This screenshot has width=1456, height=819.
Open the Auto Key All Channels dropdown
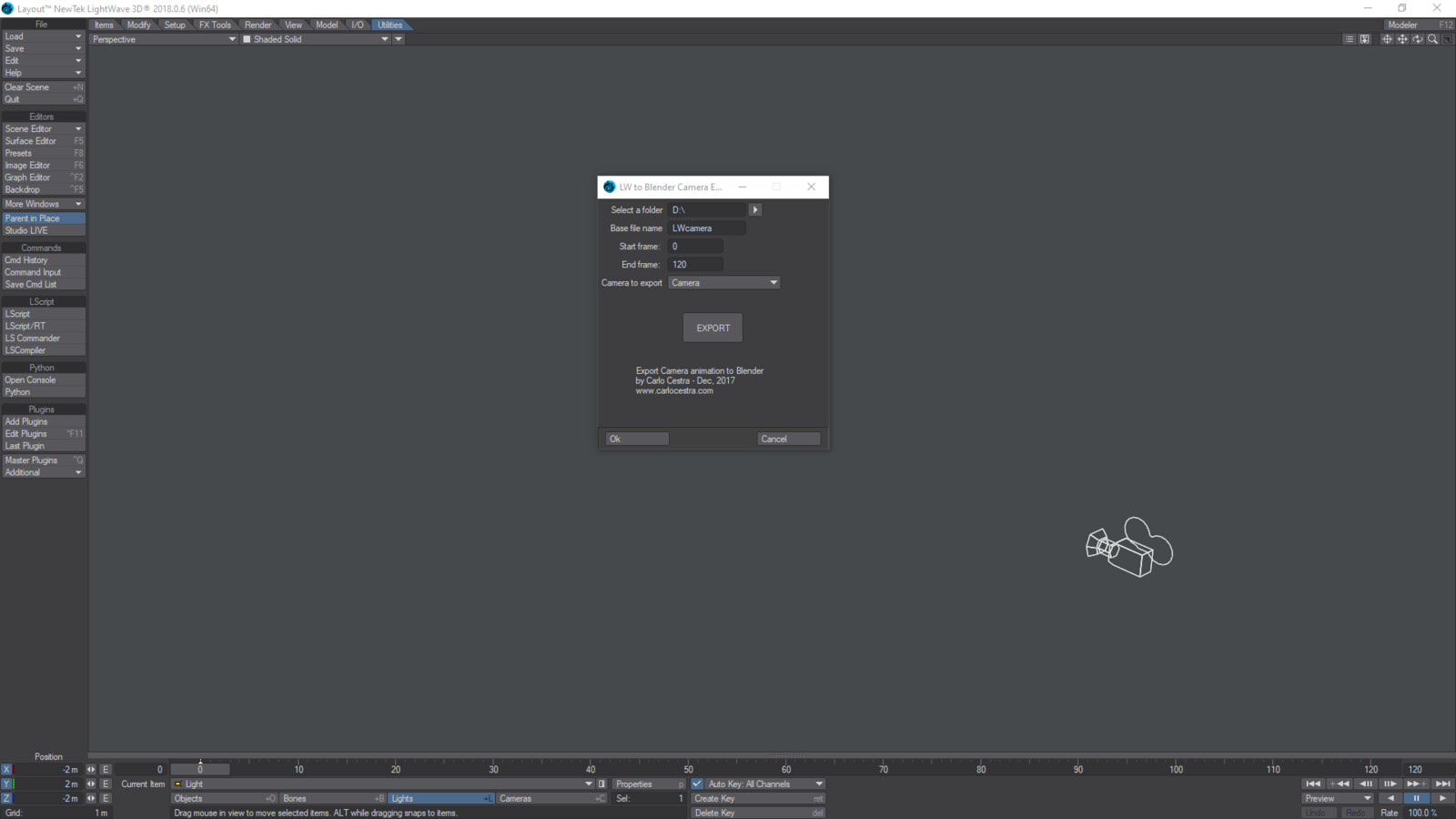[765, 784]
